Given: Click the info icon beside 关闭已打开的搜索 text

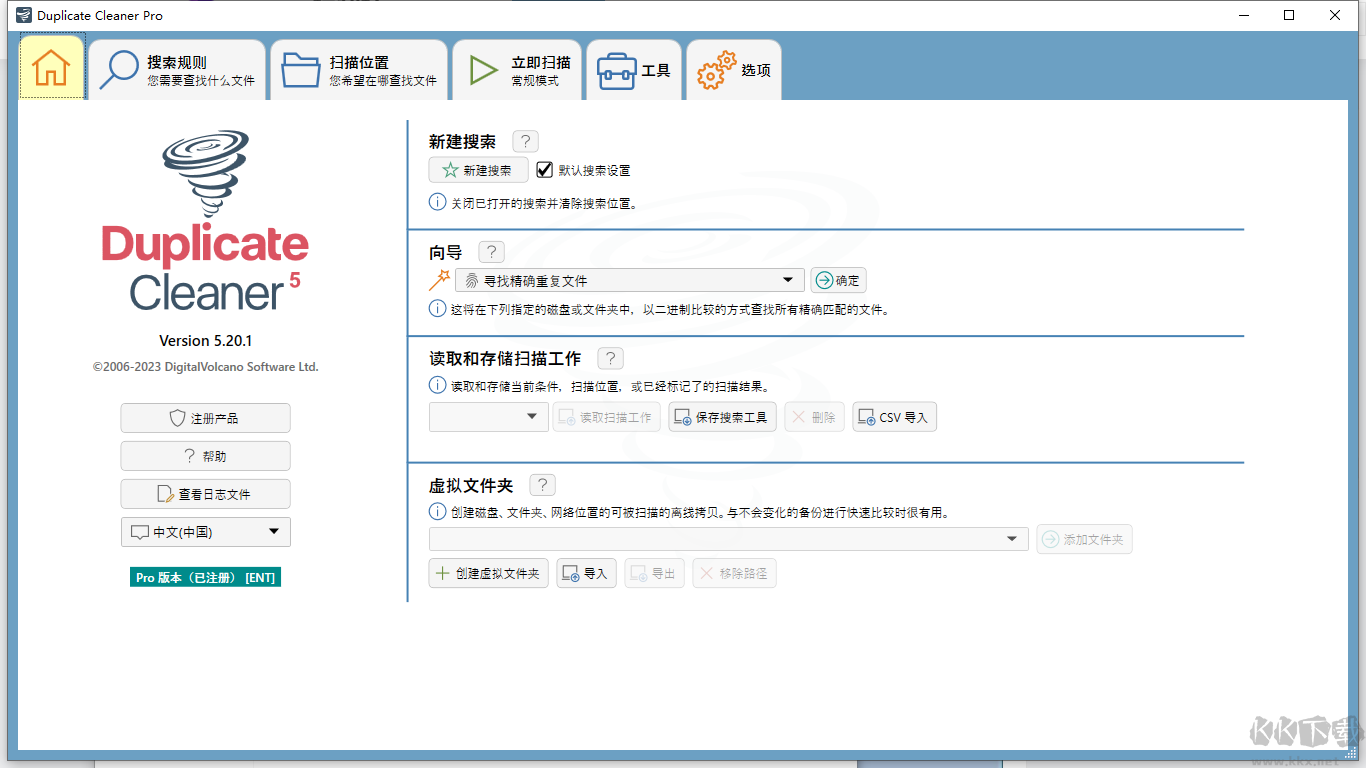Looking at the screenshot, I should tap(437, 202).
